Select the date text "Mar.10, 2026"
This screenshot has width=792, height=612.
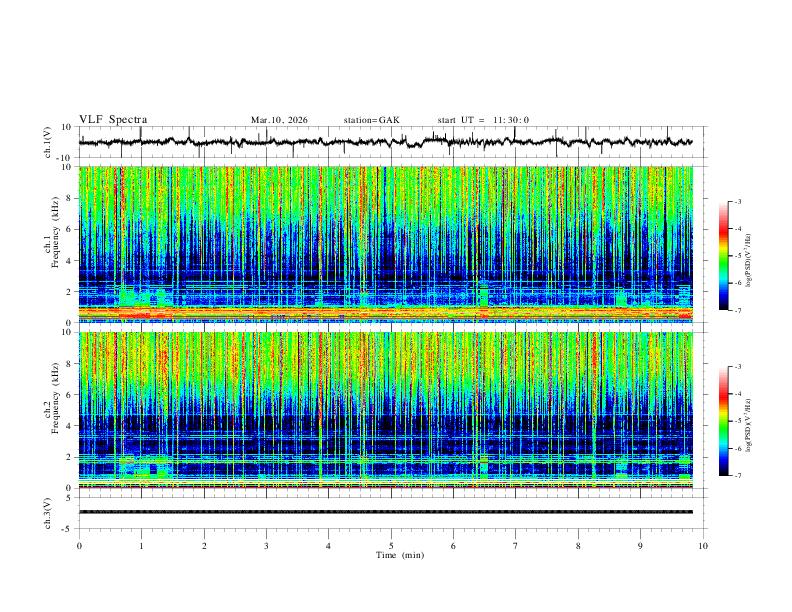pyautogui.click(x=279, y=120)
